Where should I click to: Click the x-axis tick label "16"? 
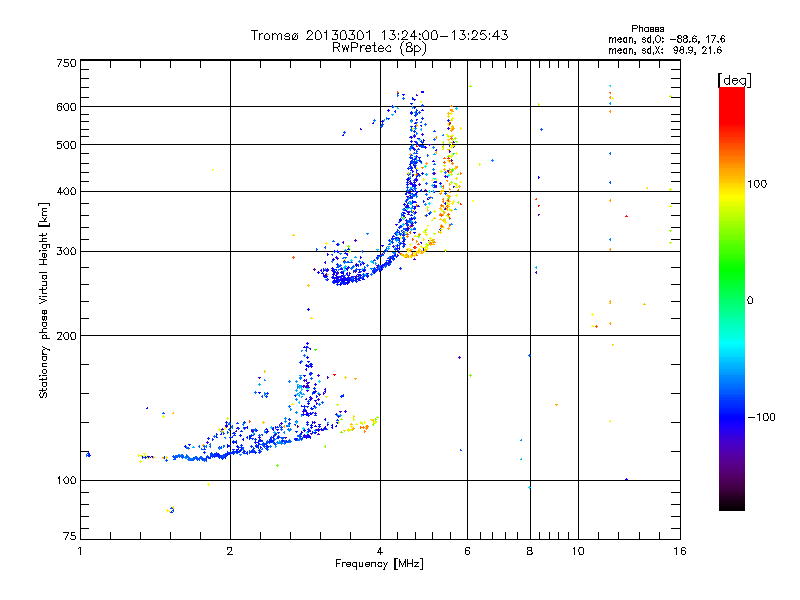click(x=680, y=551)
